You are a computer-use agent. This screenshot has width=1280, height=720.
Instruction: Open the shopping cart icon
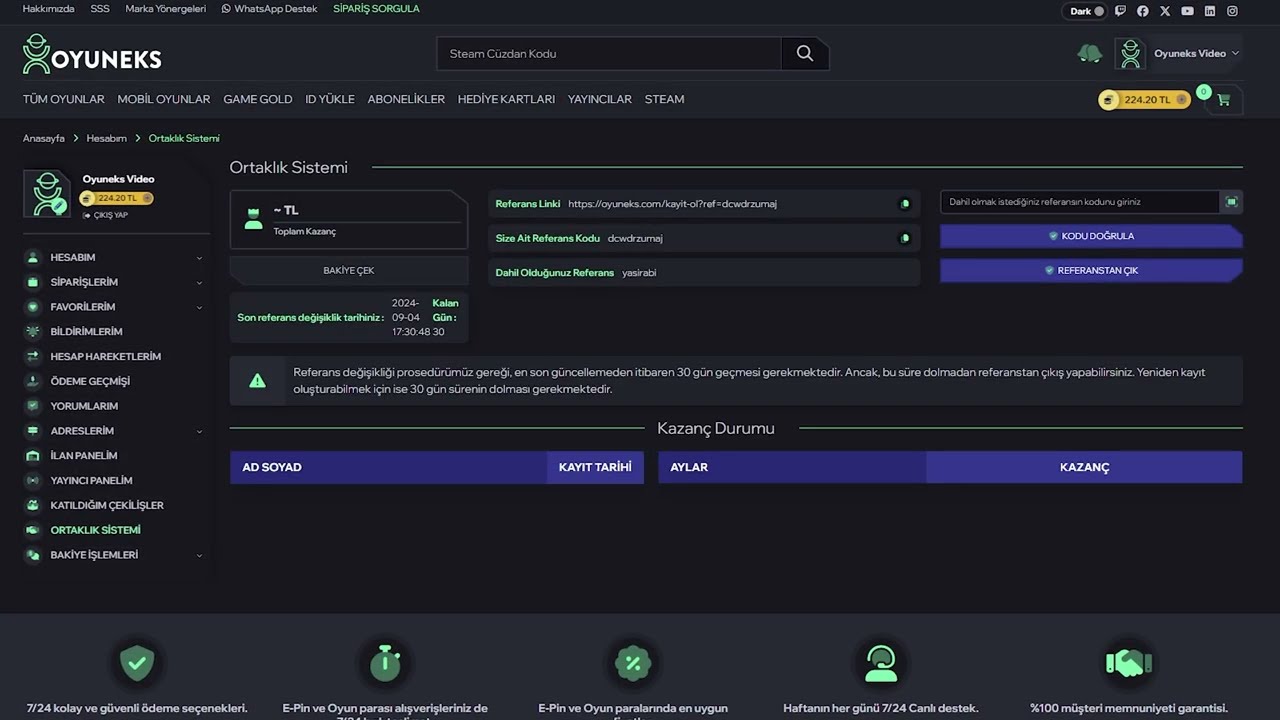coord(1223,100)
